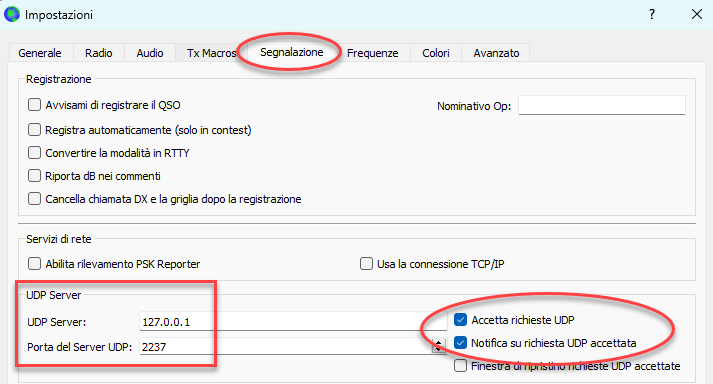Go to the Avanzato tab
Image resolution: width=713 pixels, height=384 pixels.
[496, 53]
